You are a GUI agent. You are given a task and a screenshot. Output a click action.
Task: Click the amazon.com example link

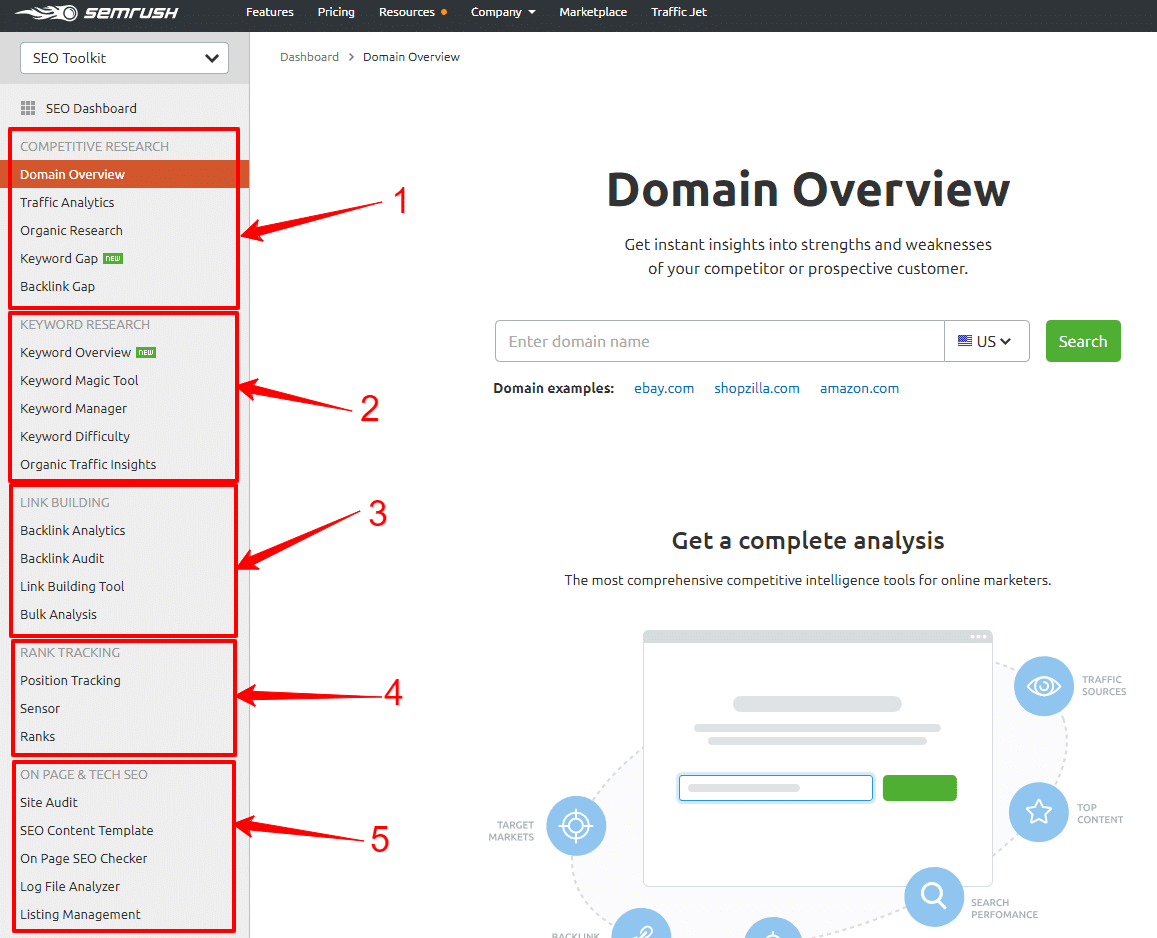(859, 388)
